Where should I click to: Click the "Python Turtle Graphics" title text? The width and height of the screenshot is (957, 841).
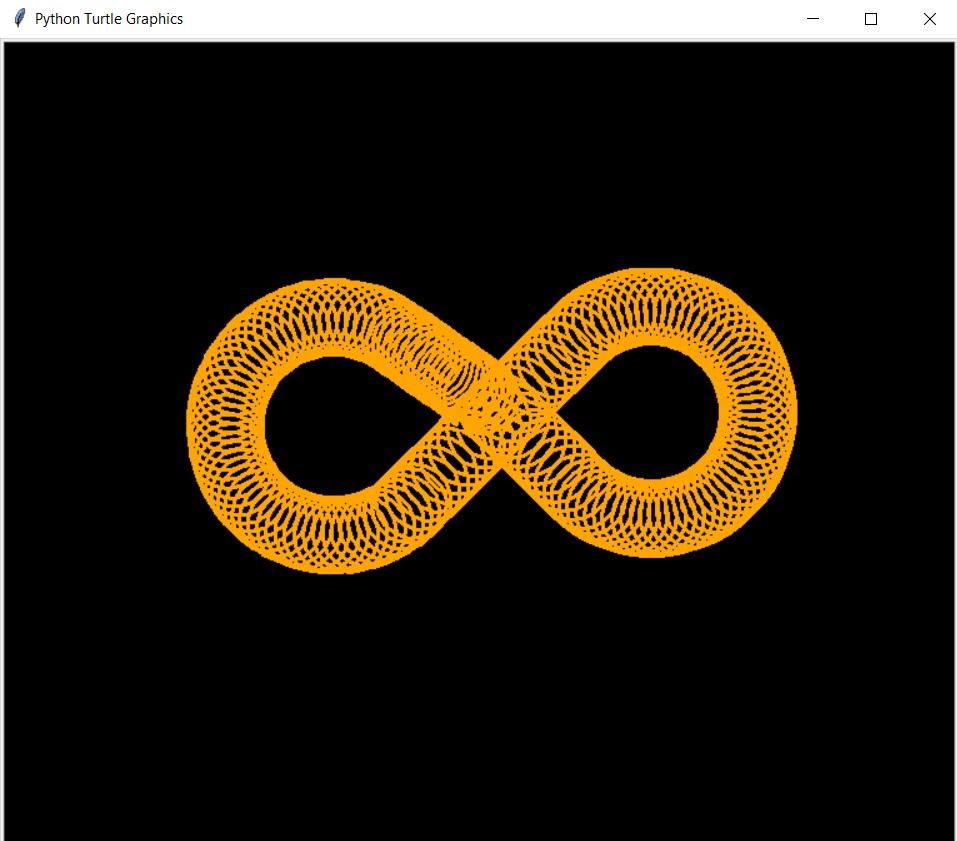(109, 19)
